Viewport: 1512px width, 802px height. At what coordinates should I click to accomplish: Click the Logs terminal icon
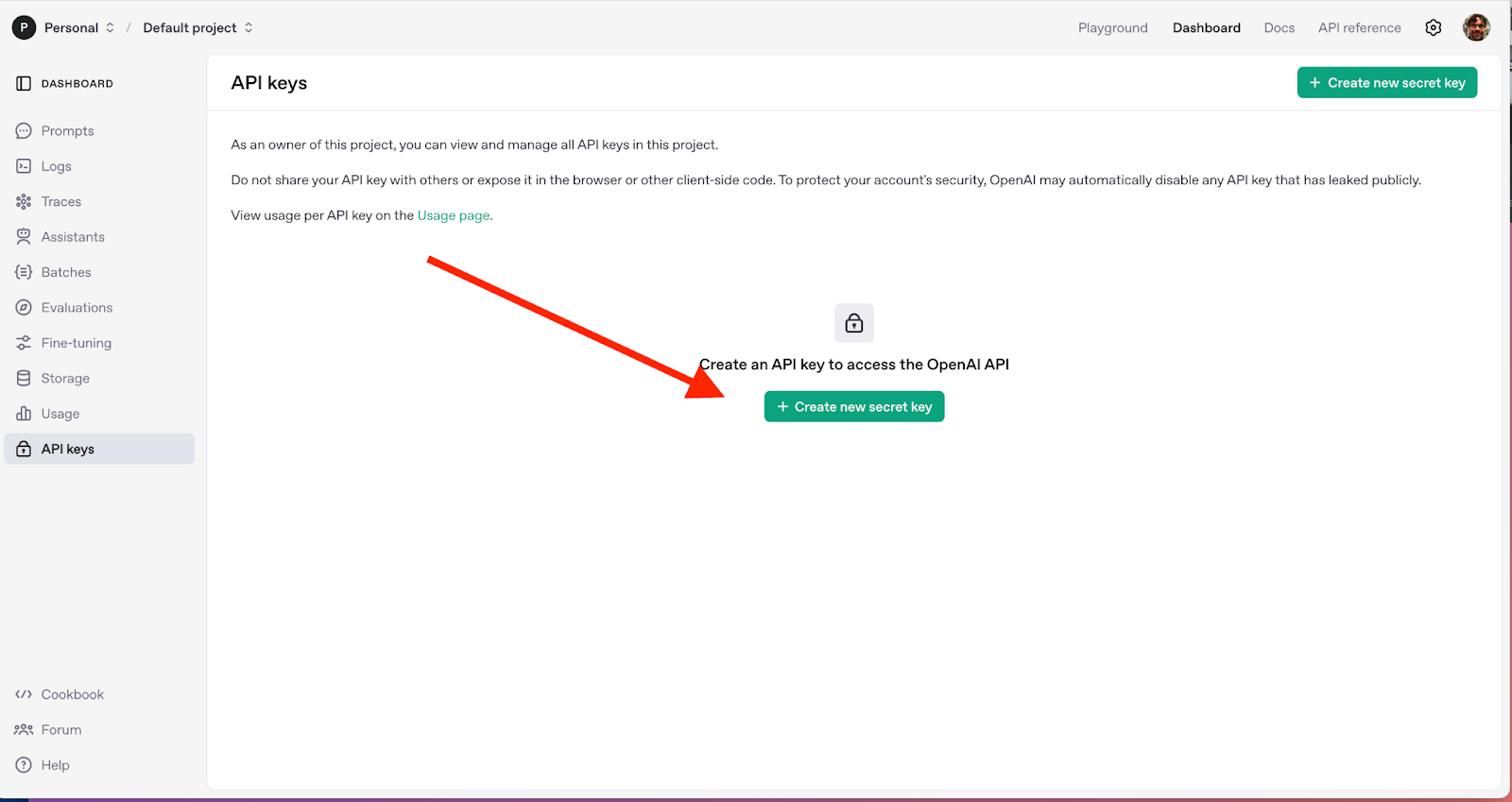24,166
